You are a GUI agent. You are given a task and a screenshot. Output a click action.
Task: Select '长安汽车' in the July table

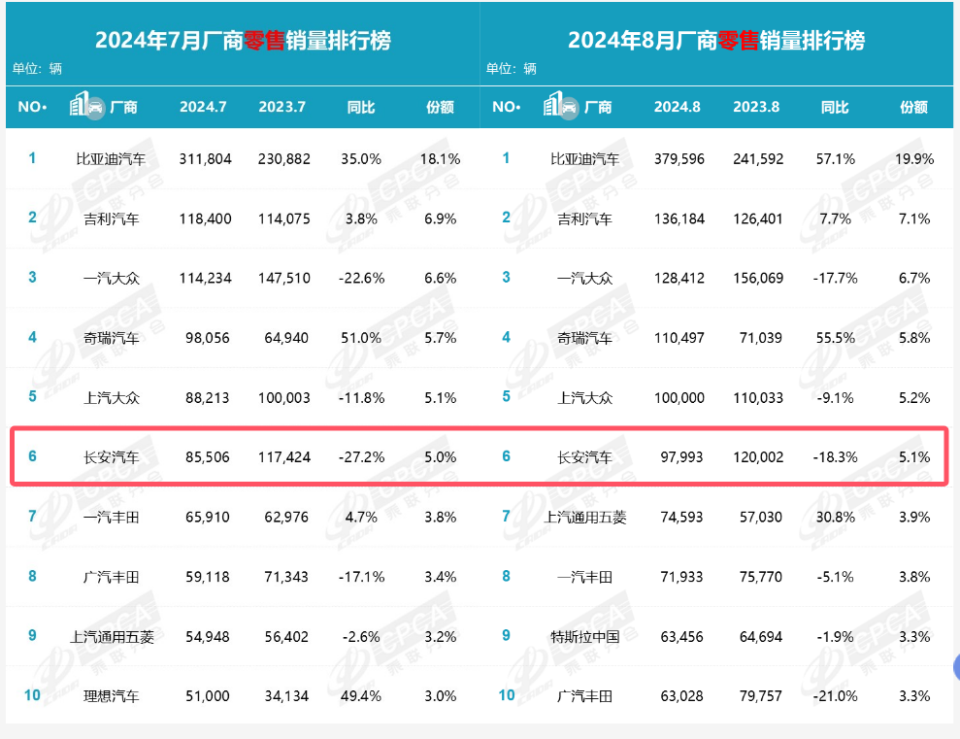(111, 457)
